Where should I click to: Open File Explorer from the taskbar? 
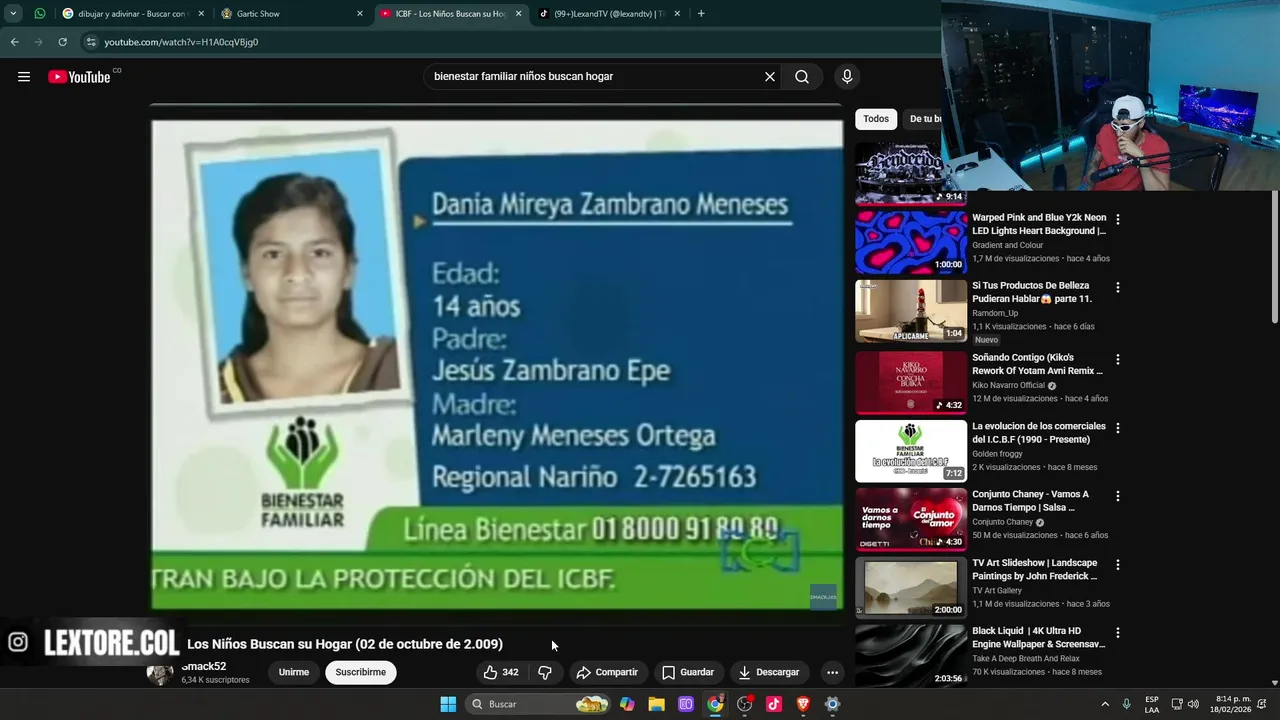pos(656,704)
